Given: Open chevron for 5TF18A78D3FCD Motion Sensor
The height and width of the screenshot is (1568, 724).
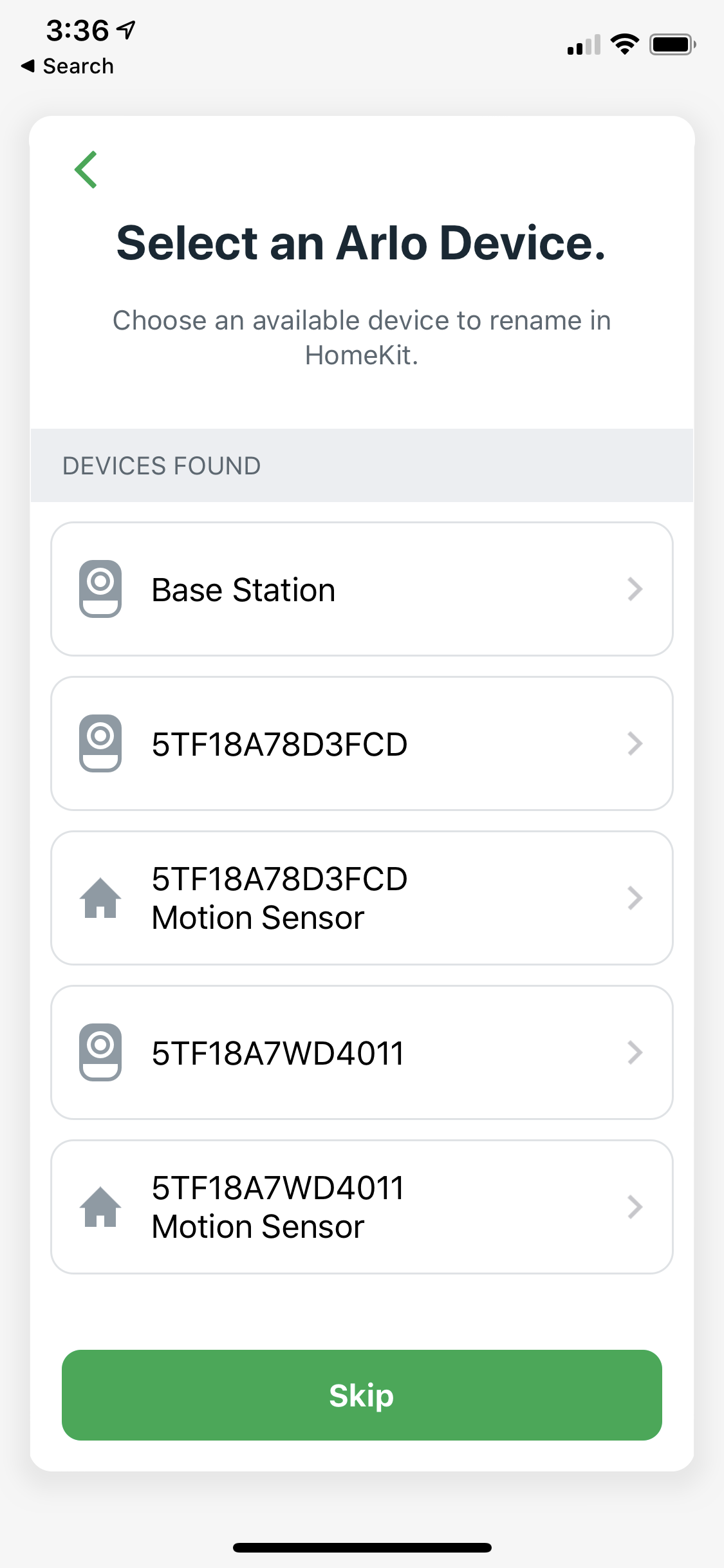Looking at the screenshot, I should [635, 898].
